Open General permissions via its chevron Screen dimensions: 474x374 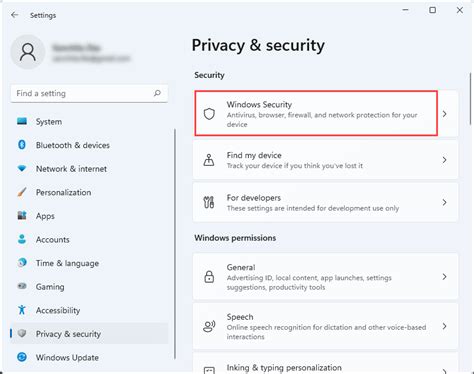click(x=444, y=277)
